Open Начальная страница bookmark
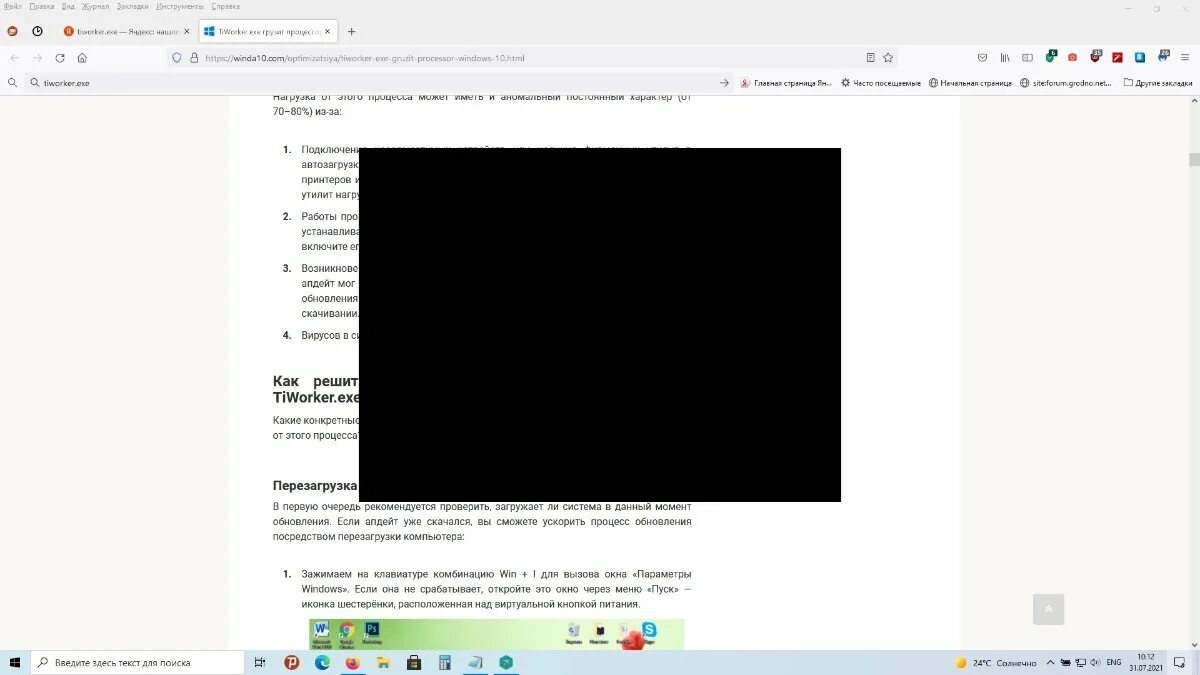 [970, 83]
